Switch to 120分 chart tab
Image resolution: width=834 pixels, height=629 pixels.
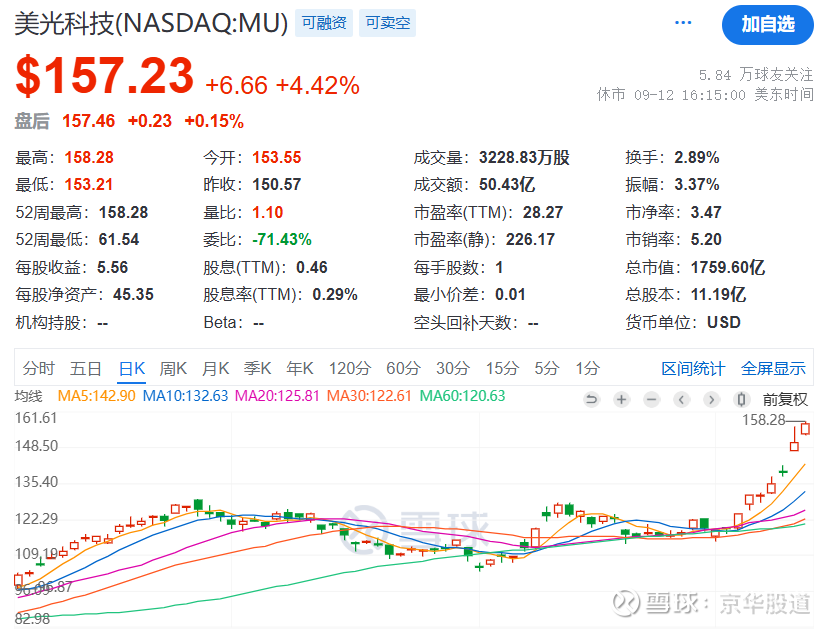(x=349, y=368)
